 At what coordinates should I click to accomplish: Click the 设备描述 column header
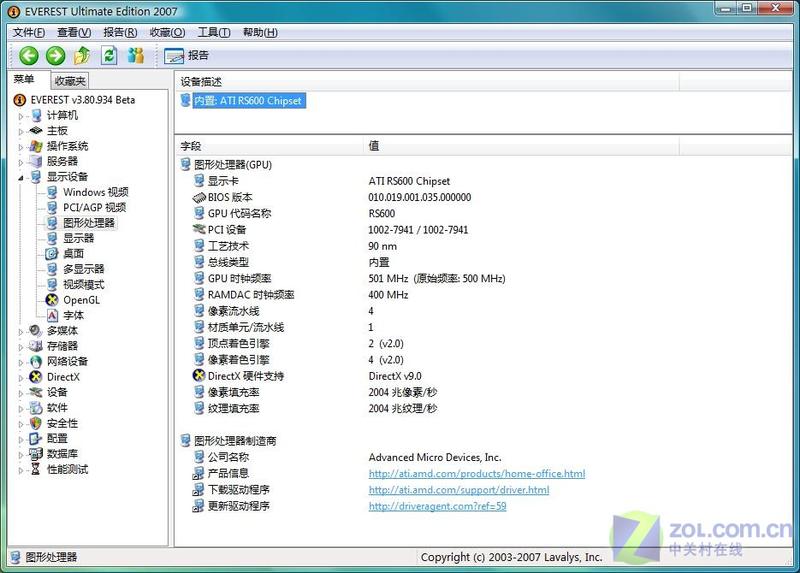tap(427, 82)
